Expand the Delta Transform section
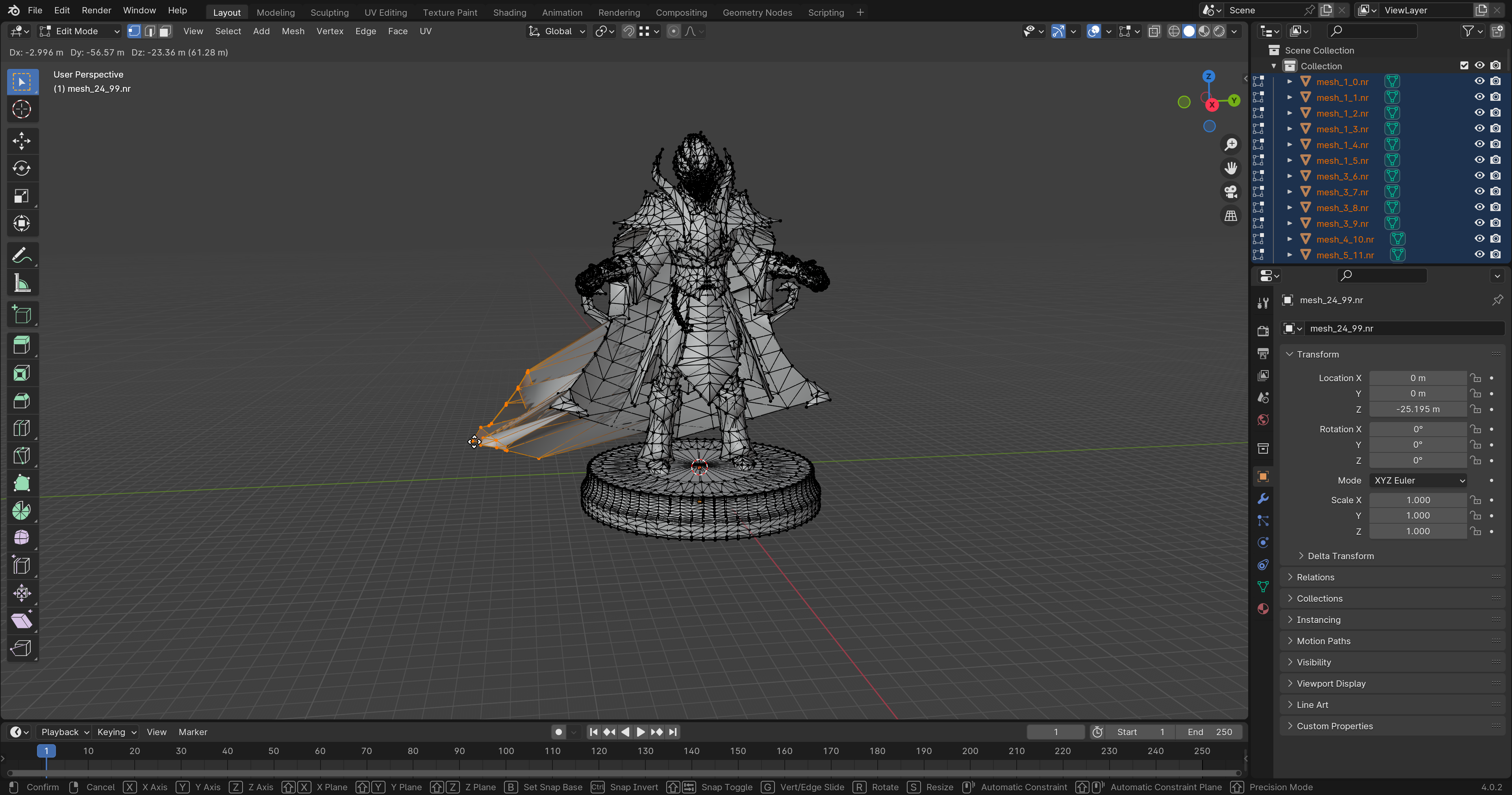The height and width of the screenshot is (795, 1512). point(1340,556)
